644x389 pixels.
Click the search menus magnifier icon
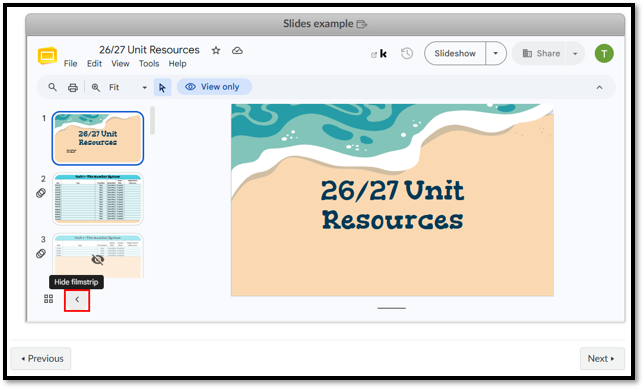coord(53,87)
